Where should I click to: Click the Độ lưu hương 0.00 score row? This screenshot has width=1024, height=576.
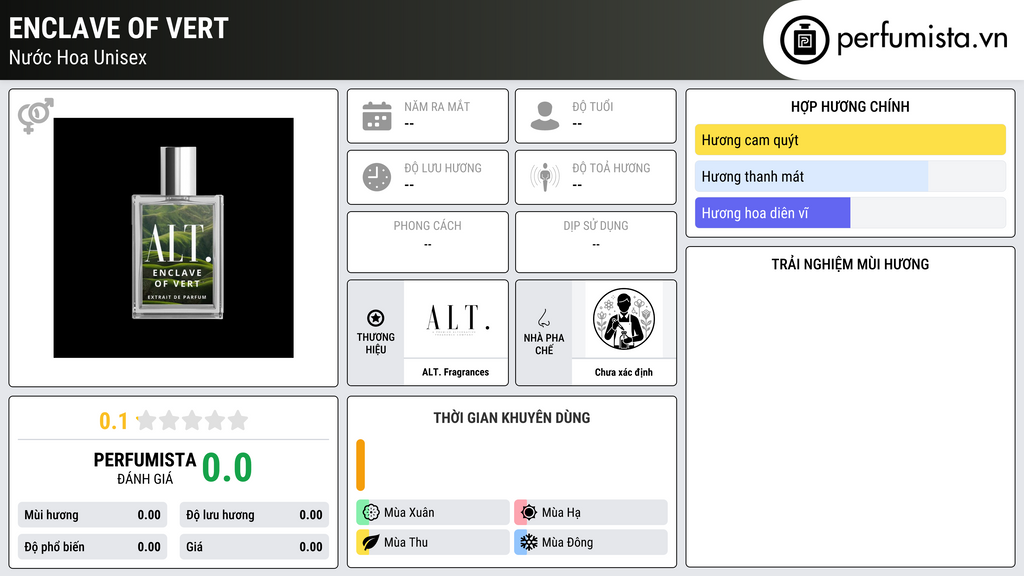pos(254,515)
